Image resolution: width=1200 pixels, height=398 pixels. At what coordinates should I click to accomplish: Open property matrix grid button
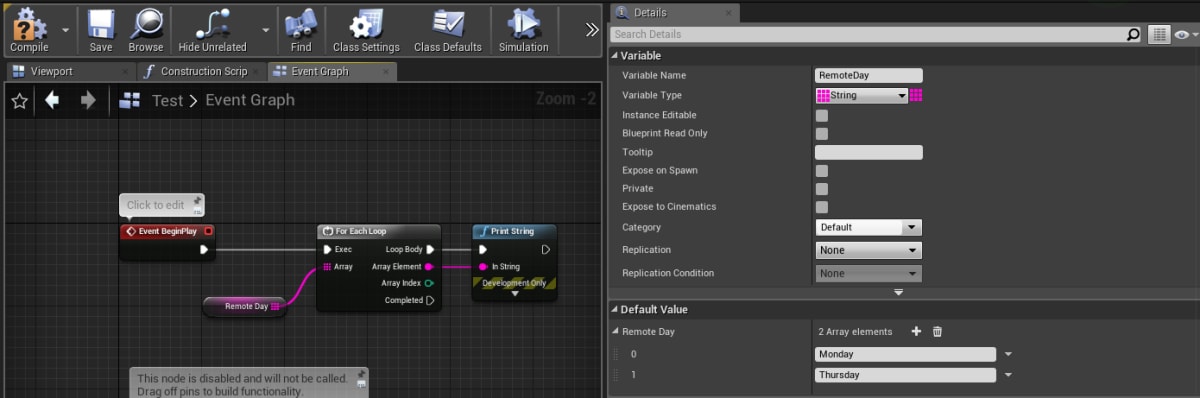coord(1159,34)
